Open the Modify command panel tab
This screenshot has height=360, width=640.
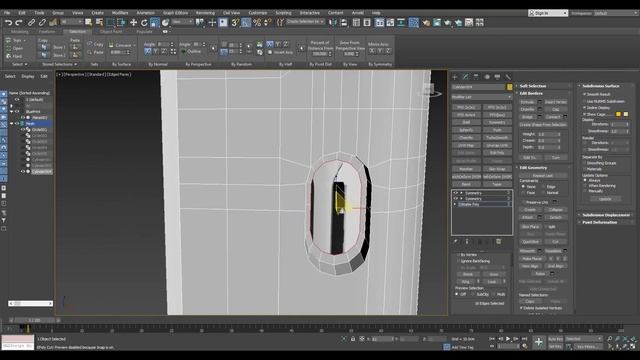[465, 77]
